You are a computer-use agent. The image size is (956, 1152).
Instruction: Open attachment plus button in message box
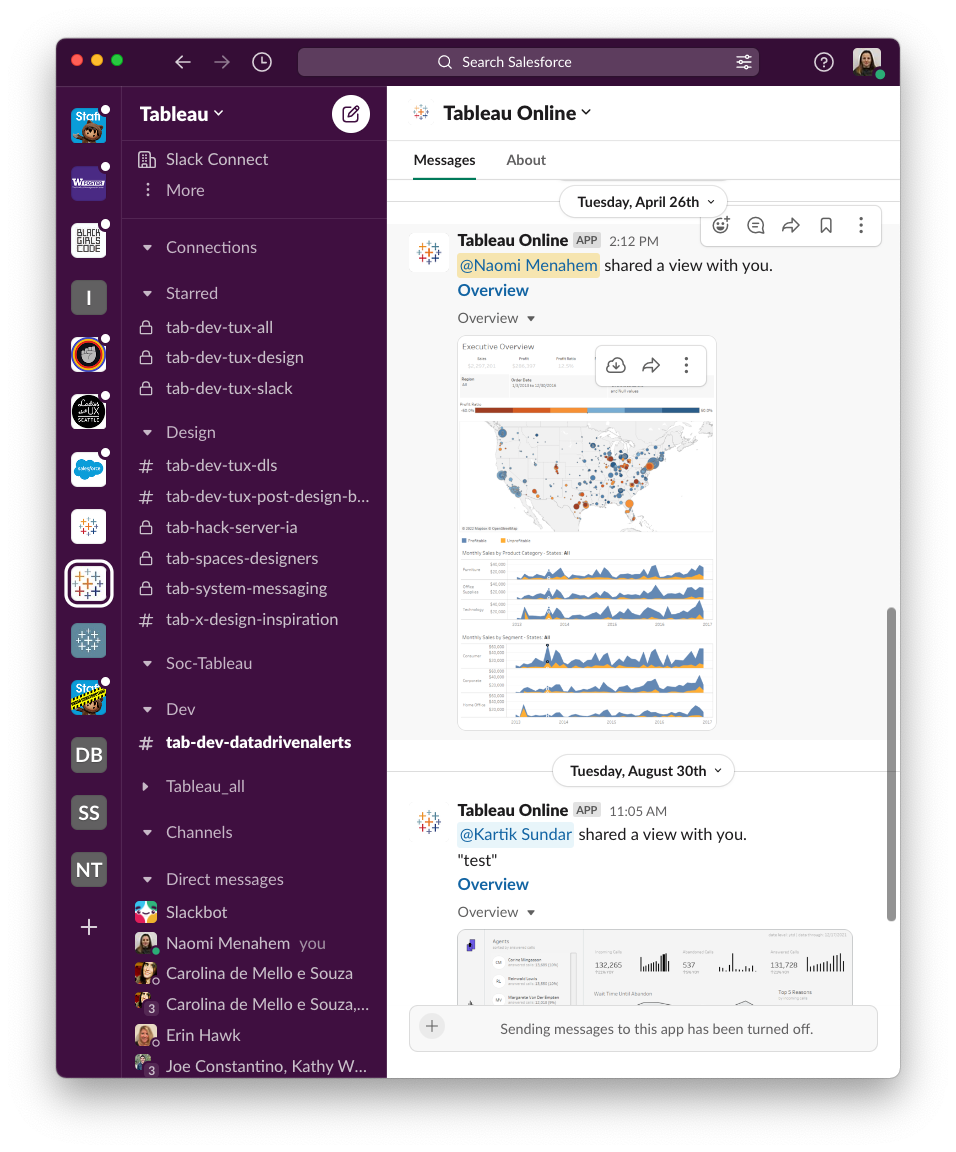pos(432,1026)
